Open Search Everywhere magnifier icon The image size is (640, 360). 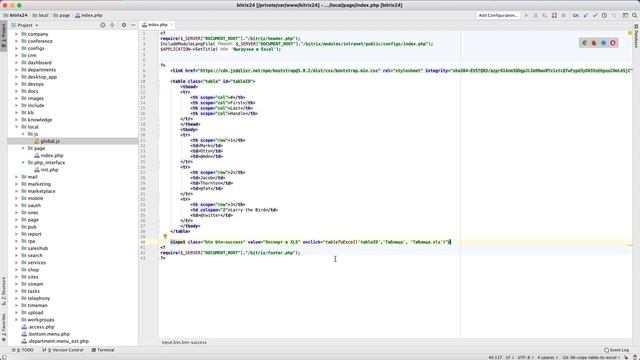tap(635, 15)
